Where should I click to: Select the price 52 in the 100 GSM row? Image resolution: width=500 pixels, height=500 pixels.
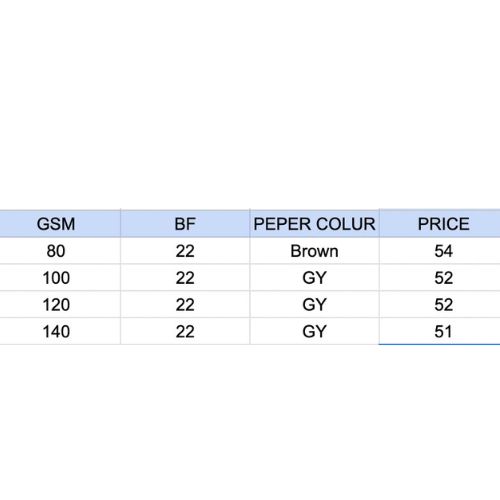click(x=440, y=278)
